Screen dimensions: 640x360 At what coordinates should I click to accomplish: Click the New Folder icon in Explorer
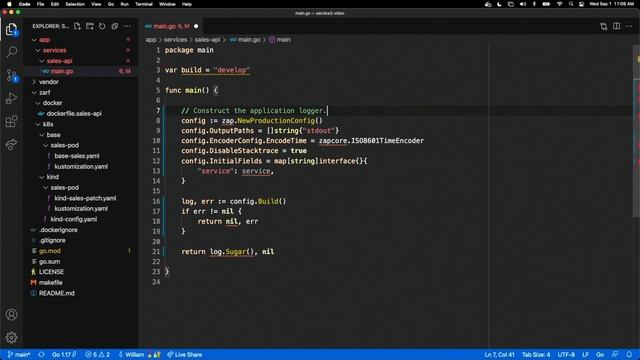tap(90, 26)
